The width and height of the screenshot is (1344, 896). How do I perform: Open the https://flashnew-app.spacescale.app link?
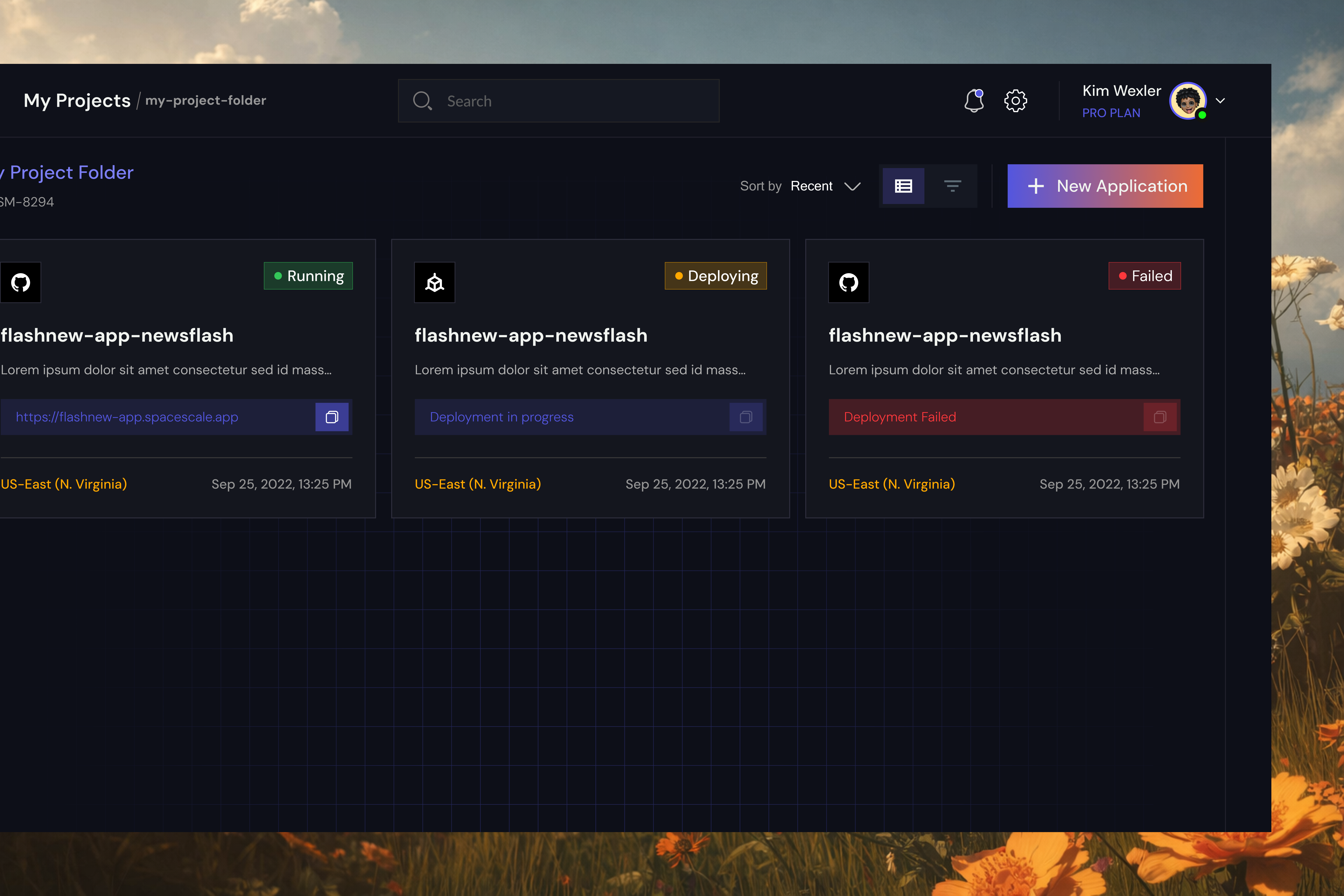click(x=127, y=417)
